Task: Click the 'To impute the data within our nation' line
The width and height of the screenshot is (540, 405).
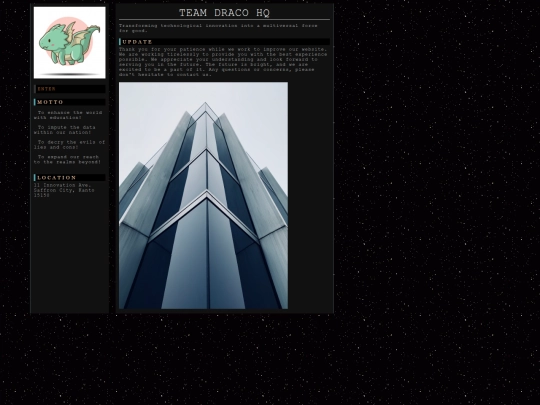Action: point(65,130)
